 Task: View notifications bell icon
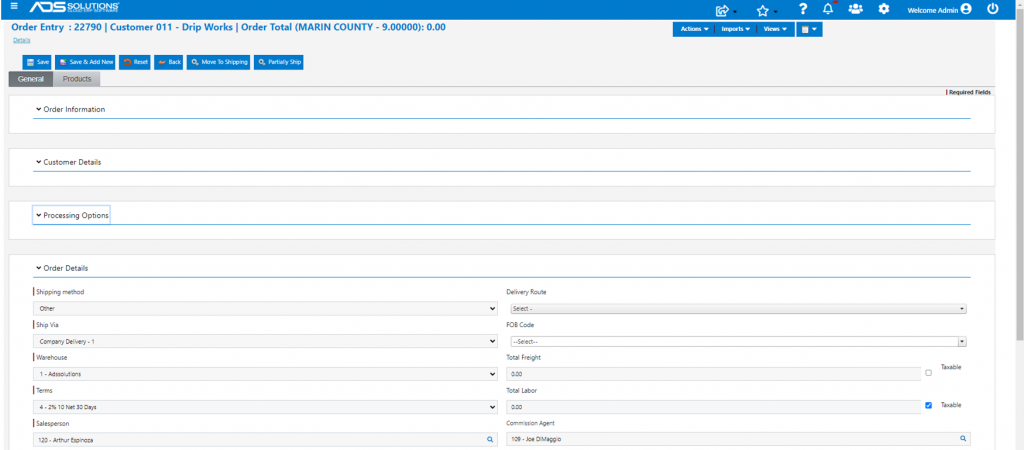pyautogui.click(x=829, y=9)
